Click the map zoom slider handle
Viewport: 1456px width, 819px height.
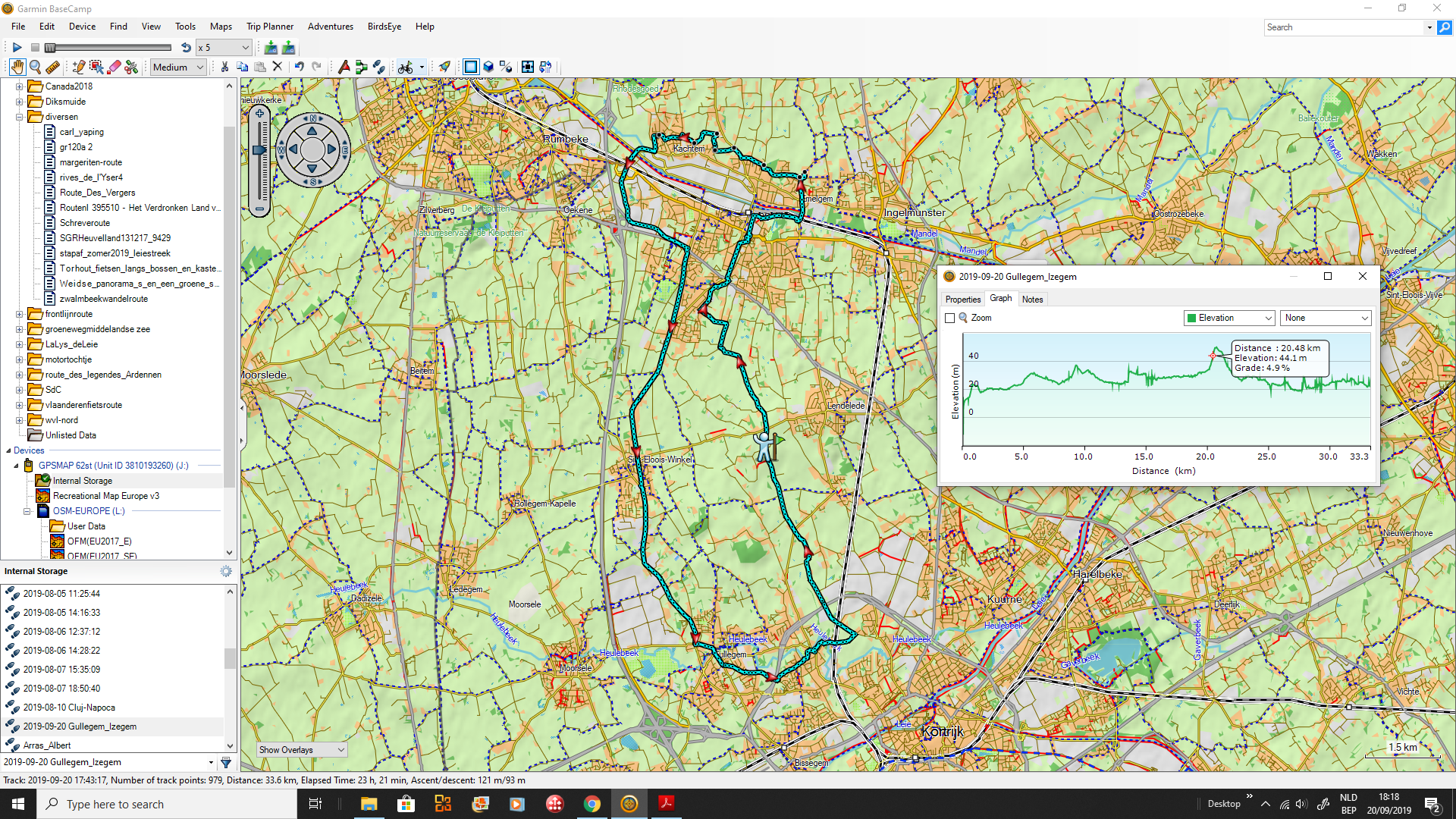point(259,150)
